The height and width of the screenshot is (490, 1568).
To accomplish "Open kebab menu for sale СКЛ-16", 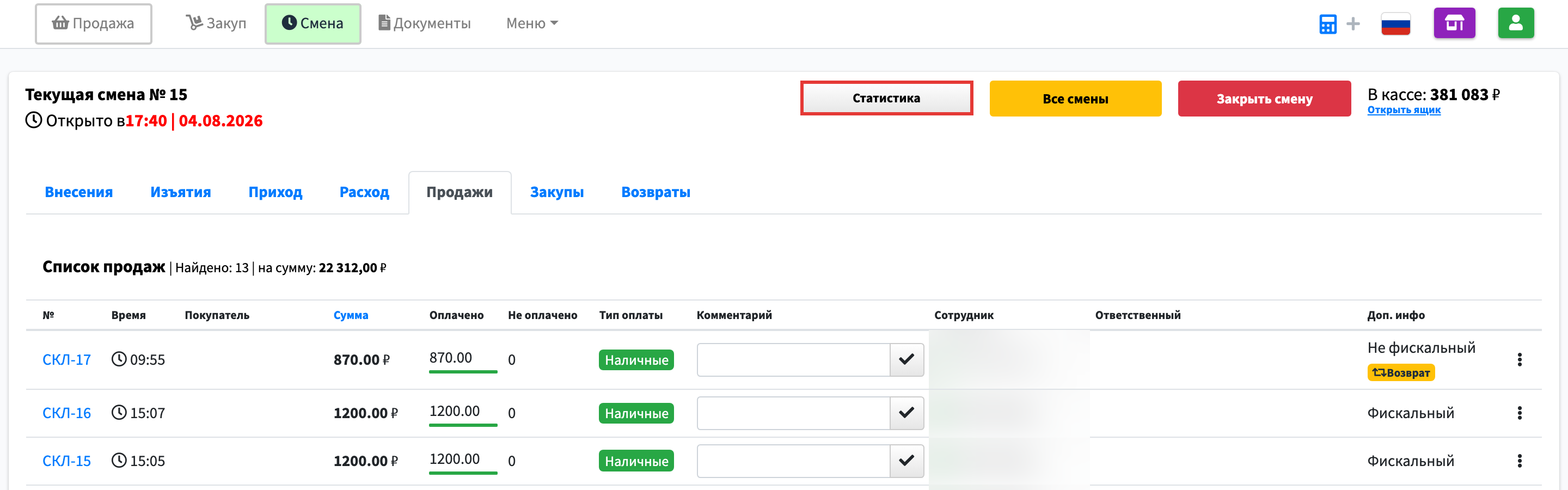I will [x=1520, y=413].
